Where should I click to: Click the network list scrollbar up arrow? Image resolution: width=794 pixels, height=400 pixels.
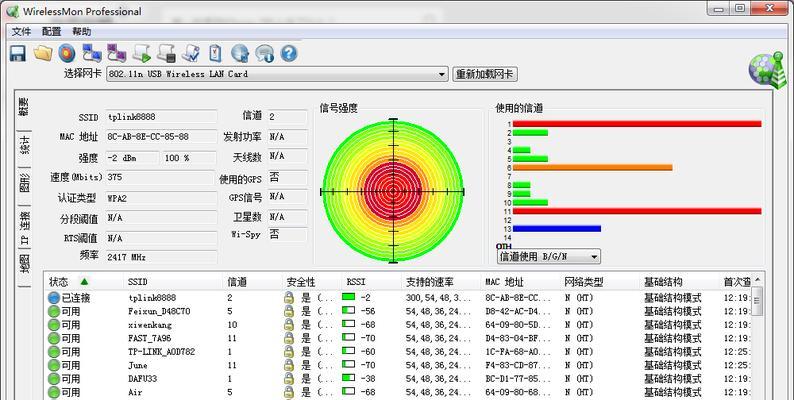tap(758, 280)
